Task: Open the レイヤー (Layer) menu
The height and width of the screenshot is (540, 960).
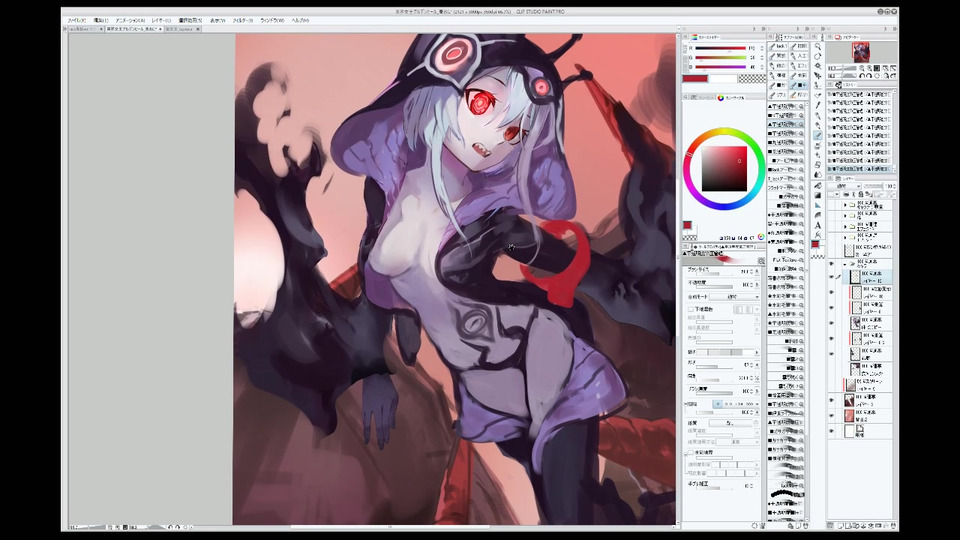Action: (x=161, y=20)
